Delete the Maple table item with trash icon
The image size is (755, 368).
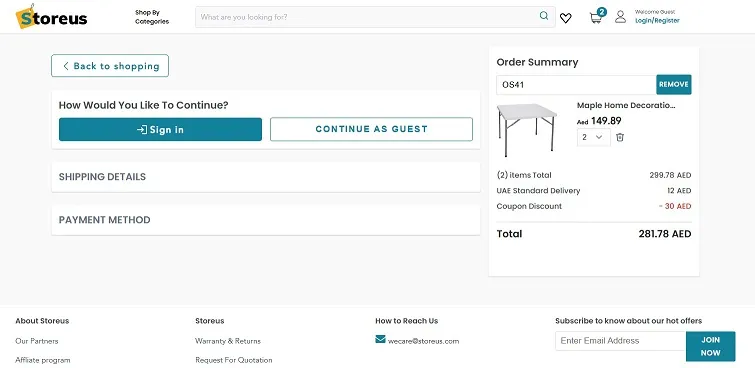[x=620, y=137]
